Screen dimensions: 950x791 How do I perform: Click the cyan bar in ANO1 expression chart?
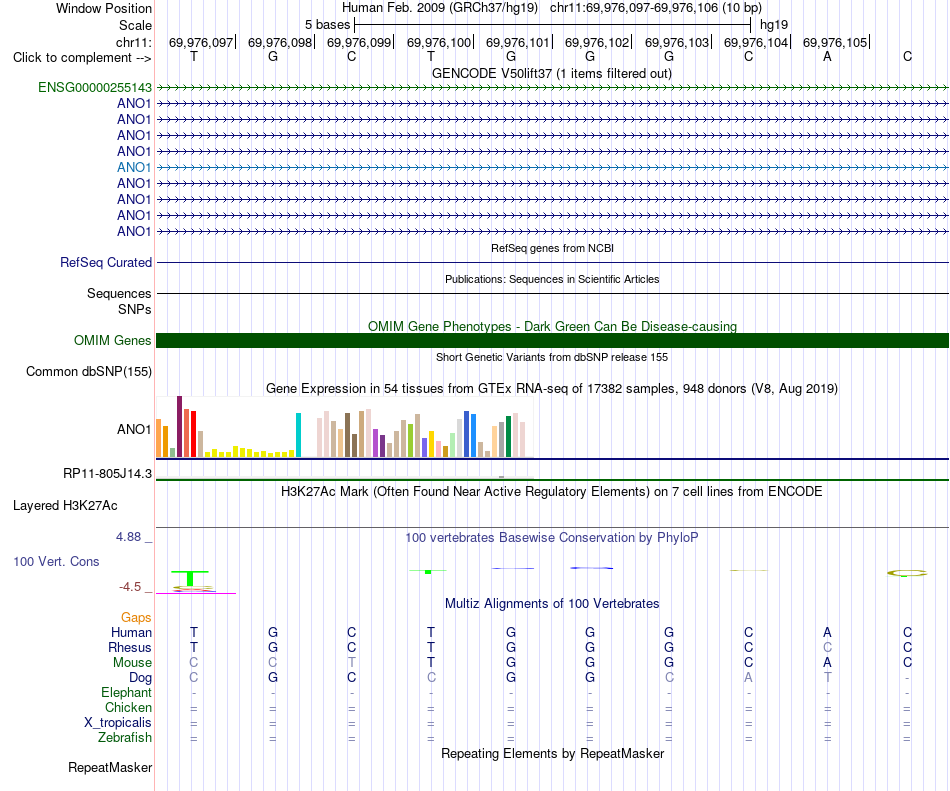(298, 435)
